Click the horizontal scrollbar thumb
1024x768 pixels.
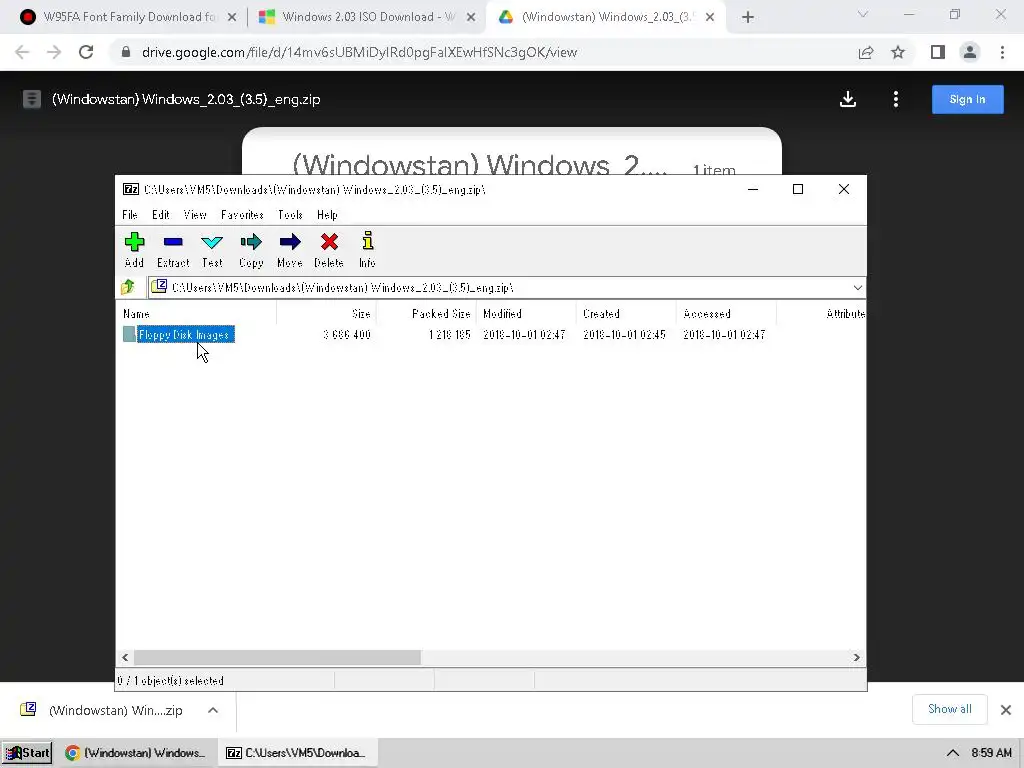coord(278,658)
